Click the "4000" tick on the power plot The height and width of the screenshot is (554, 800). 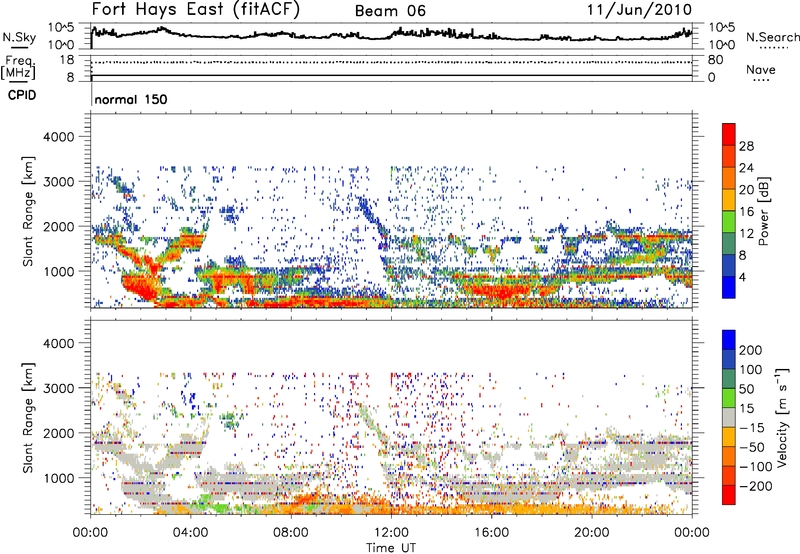click(58, 137)
